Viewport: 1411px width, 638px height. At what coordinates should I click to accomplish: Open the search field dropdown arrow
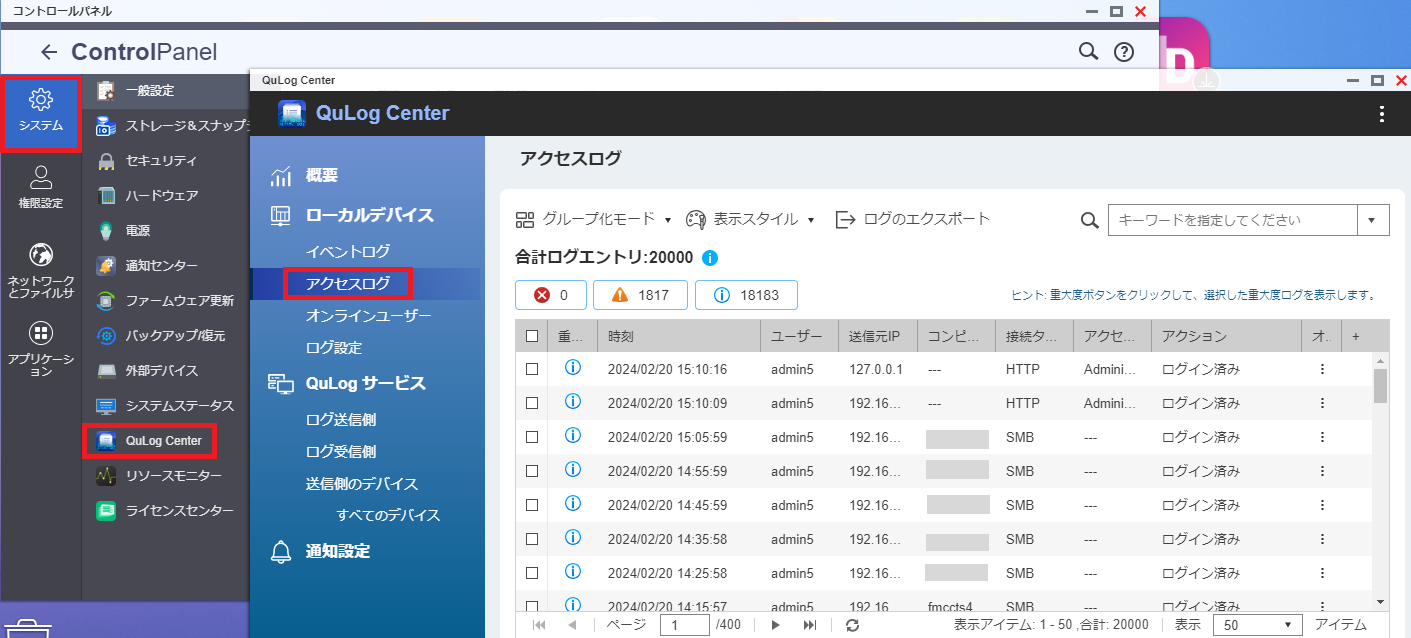1373,220
